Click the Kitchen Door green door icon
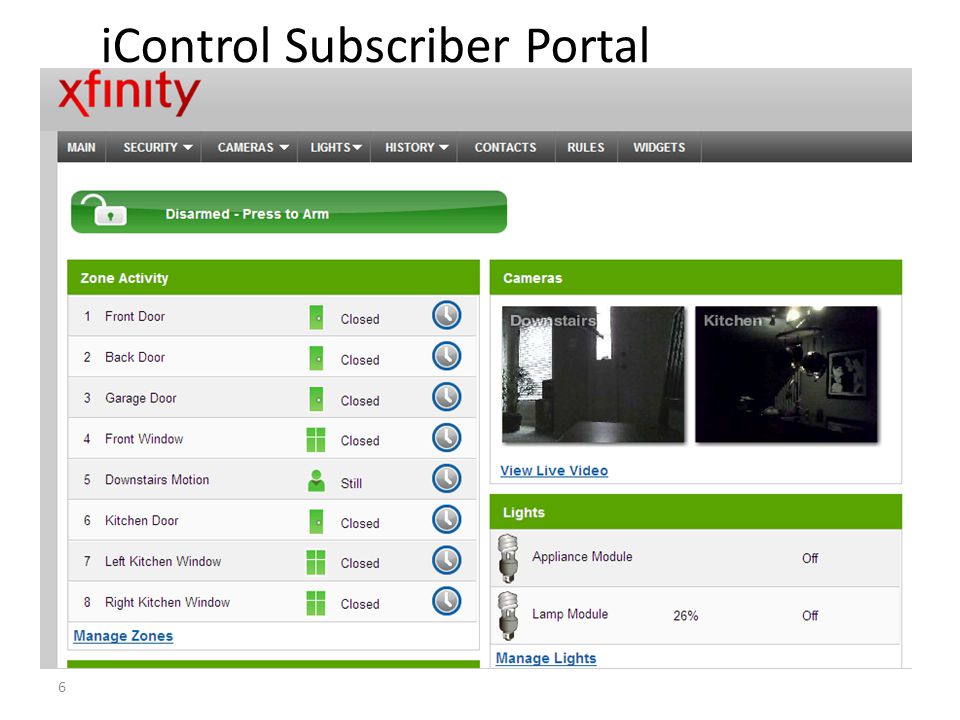The image size is (960, 720). [x=316, y=522]
